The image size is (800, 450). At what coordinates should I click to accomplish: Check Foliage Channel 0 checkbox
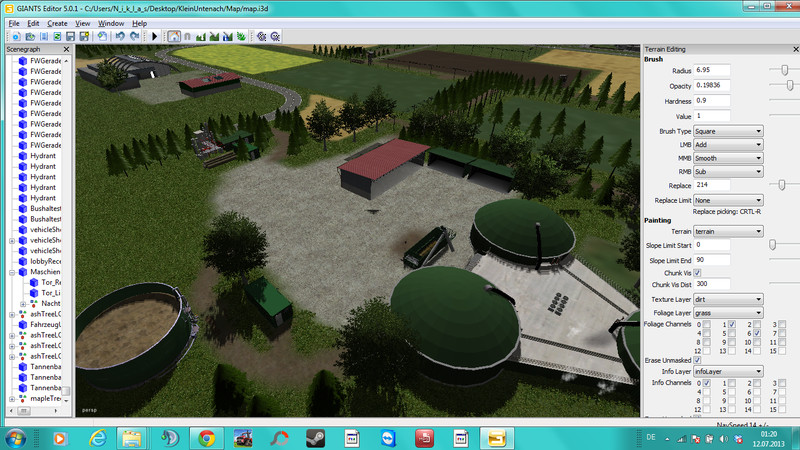coord(707,324)
